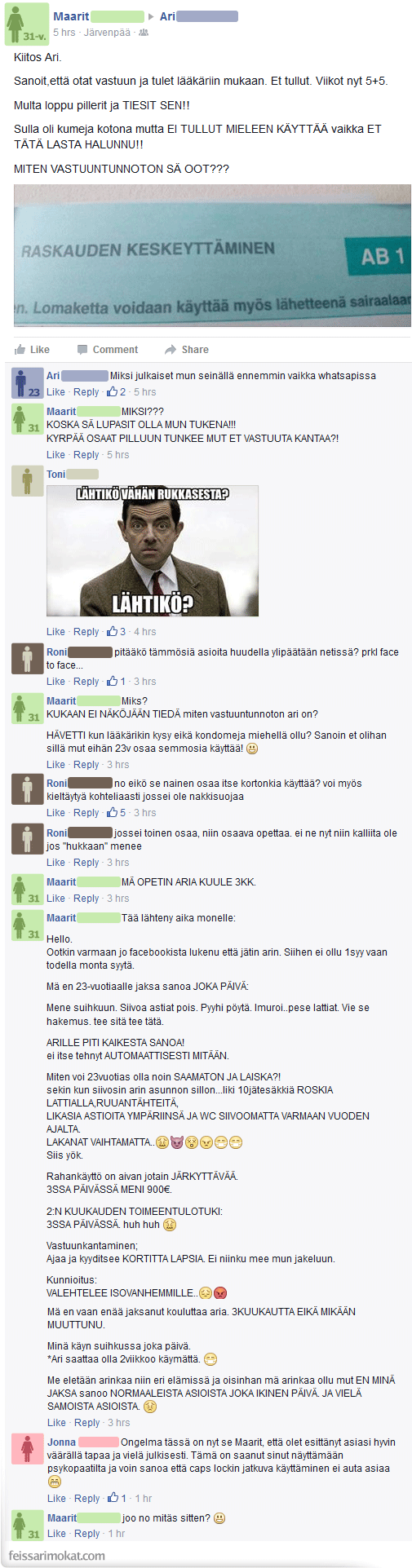This screenshot has height=1568, width=412.
Task: Open Toni's profile name link
Action: coord(55,475)
